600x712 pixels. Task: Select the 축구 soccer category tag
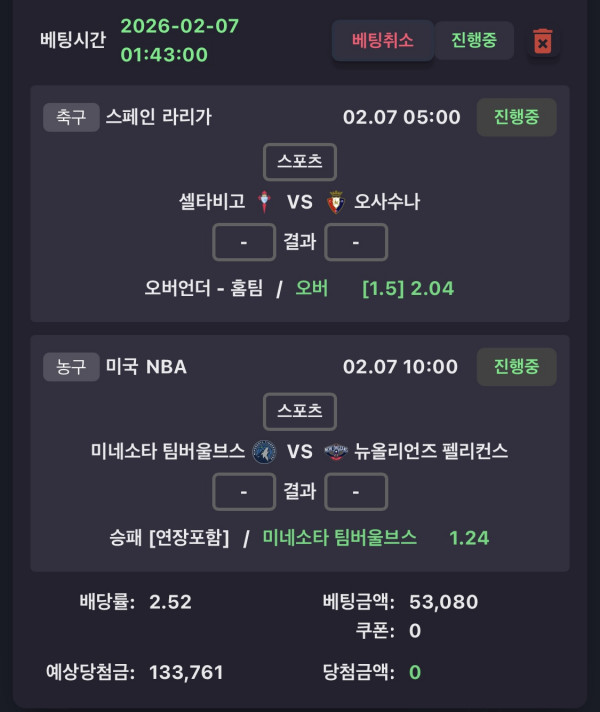(71, 117)
